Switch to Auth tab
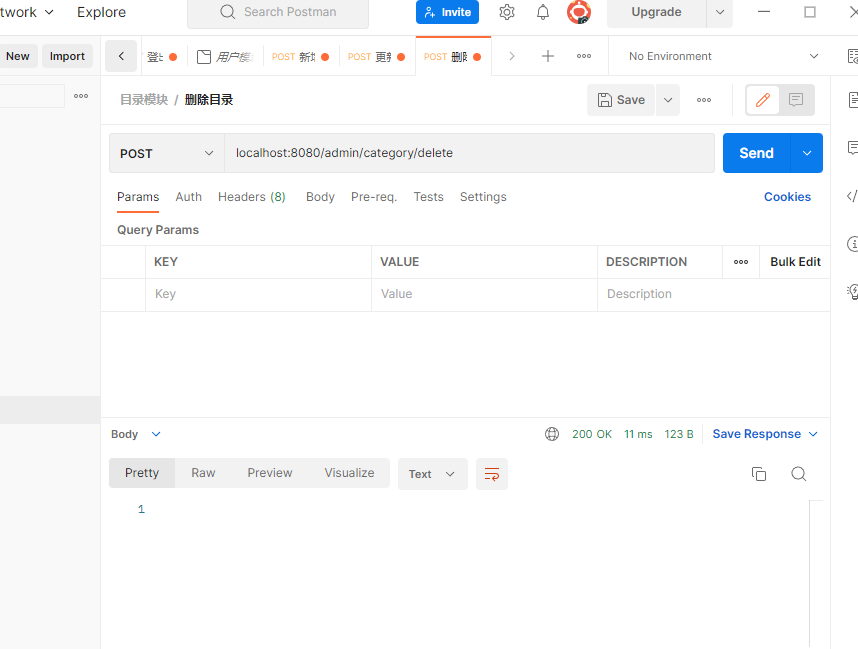The height and width of the screenshot is (649, 858). tap(188, 197)
